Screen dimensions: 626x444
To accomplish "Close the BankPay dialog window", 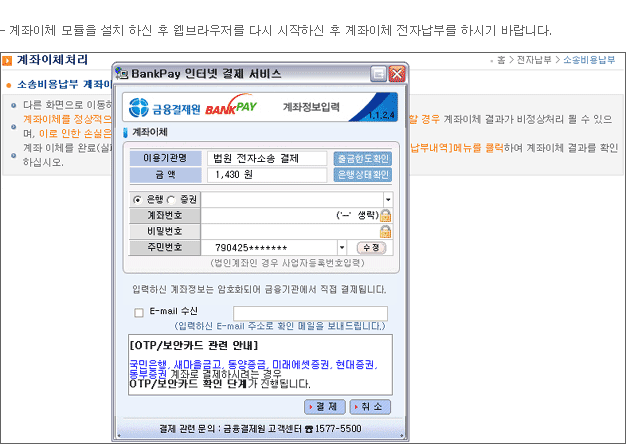I will pyautogui.click(x=397, y=74).
